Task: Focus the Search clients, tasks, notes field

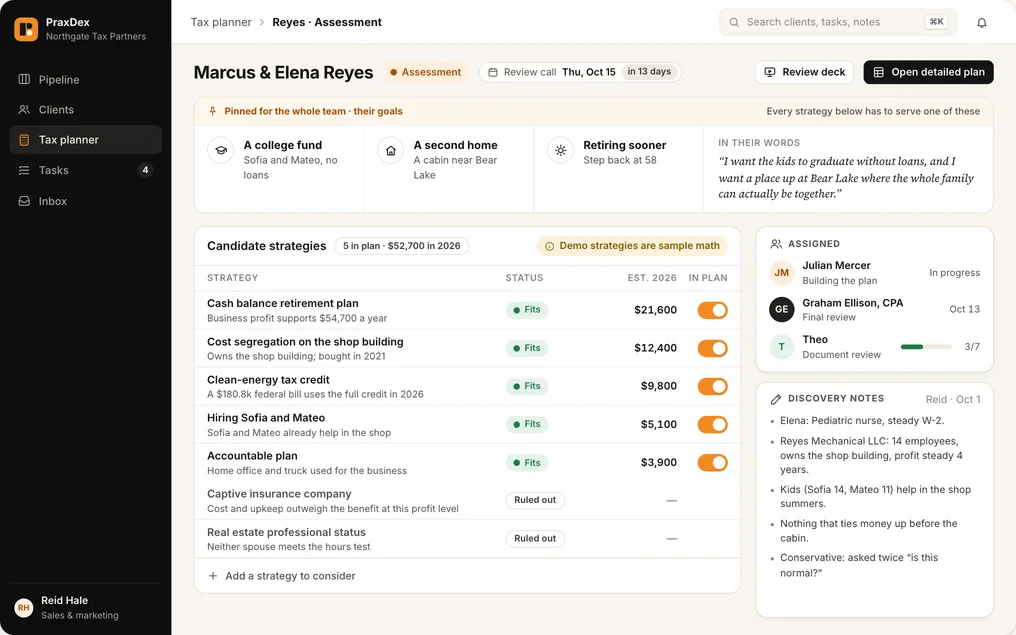Action: (838, 22)
